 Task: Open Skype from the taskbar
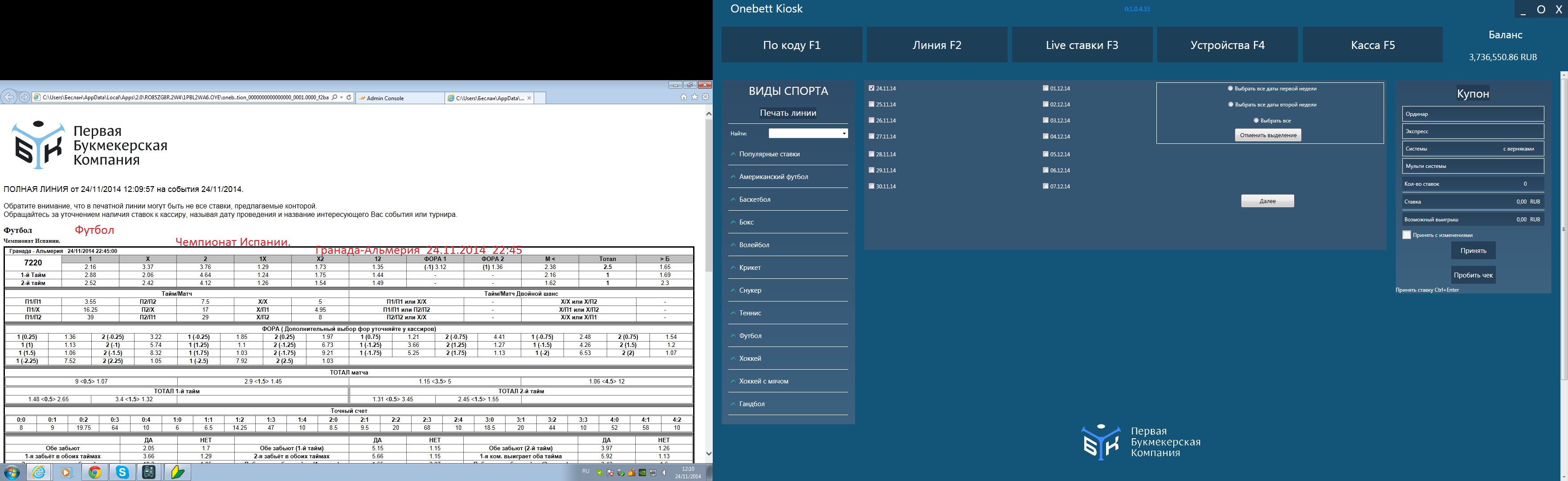click(122, 472)
